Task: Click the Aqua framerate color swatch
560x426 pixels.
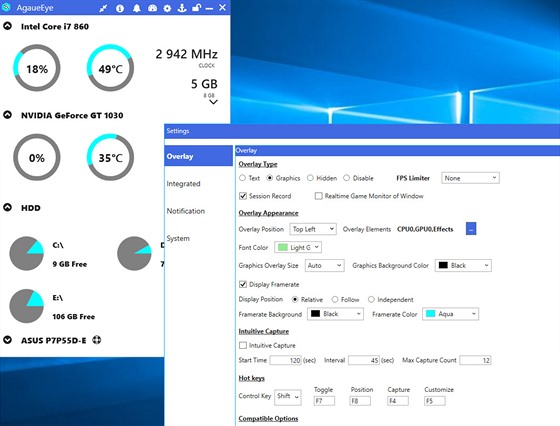Action: tap(431, 314)
